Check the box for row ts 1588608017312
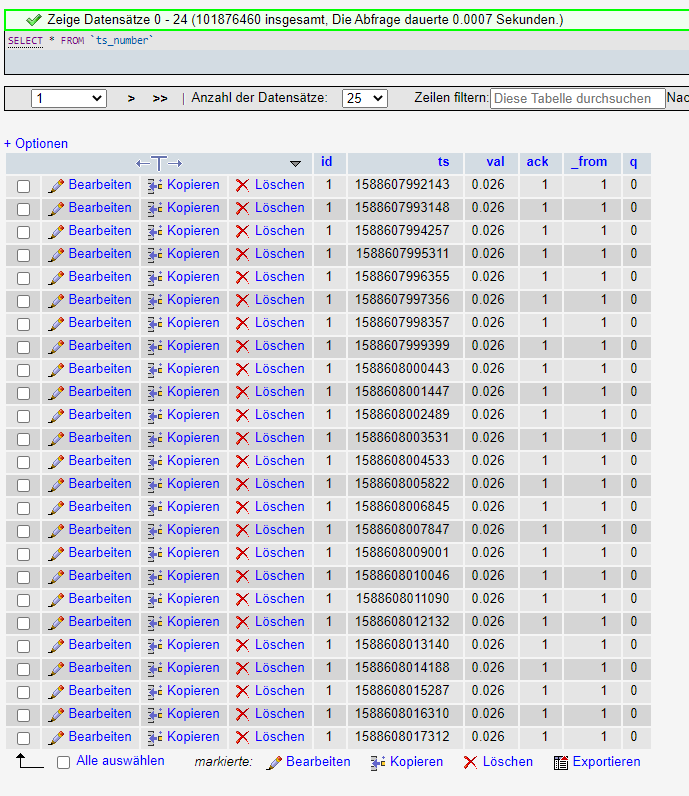This screenshot has height=796, width=689. click(23, 739)
